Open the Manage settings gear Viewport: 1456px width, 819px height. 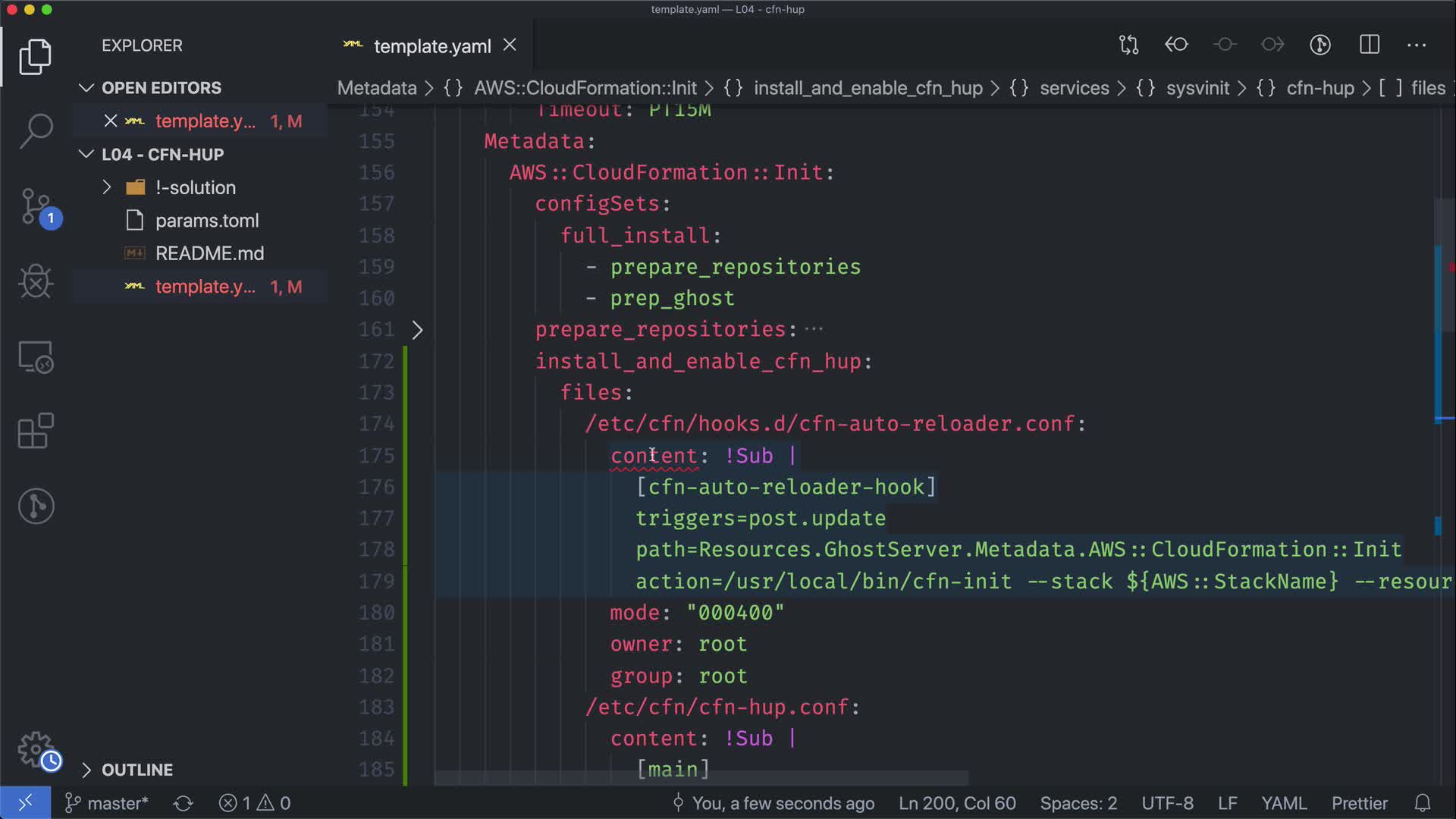click(36, 749)
